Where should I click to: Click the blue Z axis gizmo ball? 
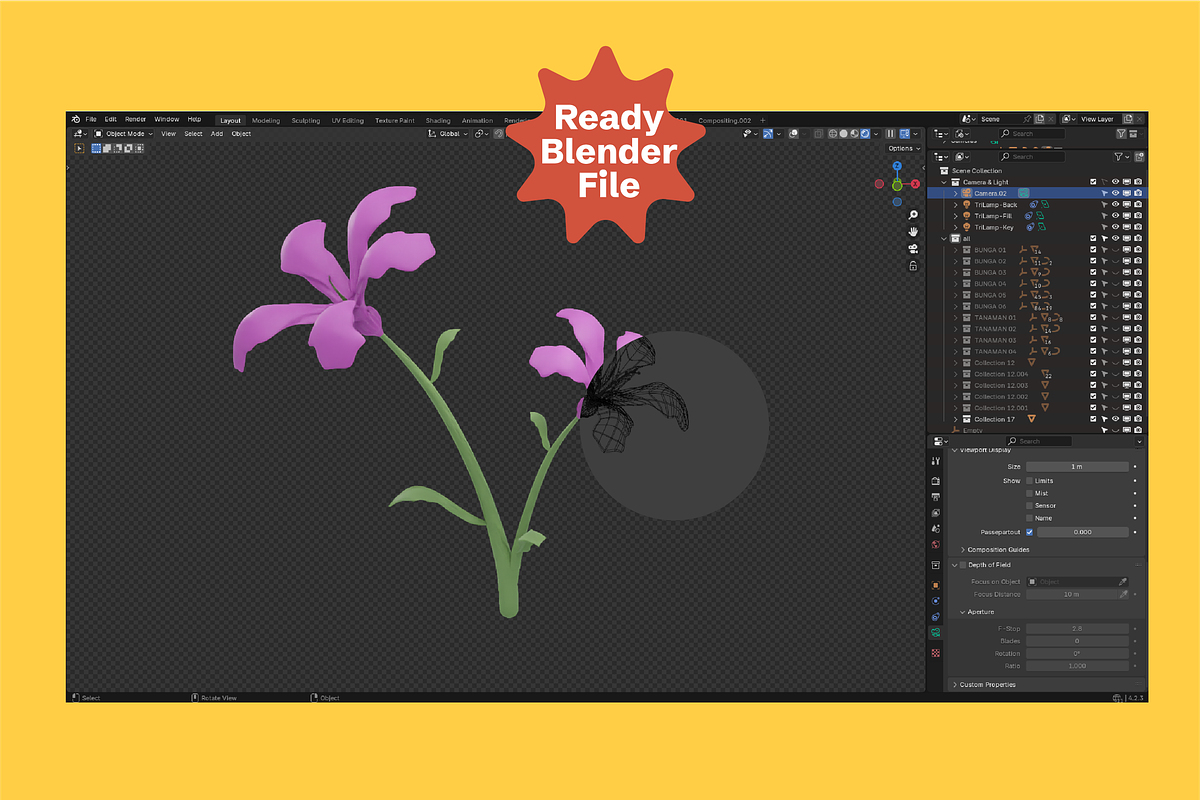click(897, 166)
